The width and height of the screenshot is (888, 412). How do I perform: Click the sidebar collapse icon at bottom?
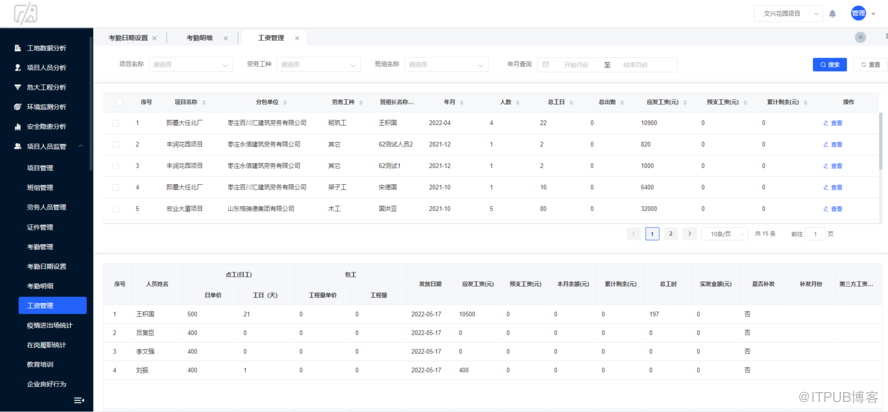79,400
